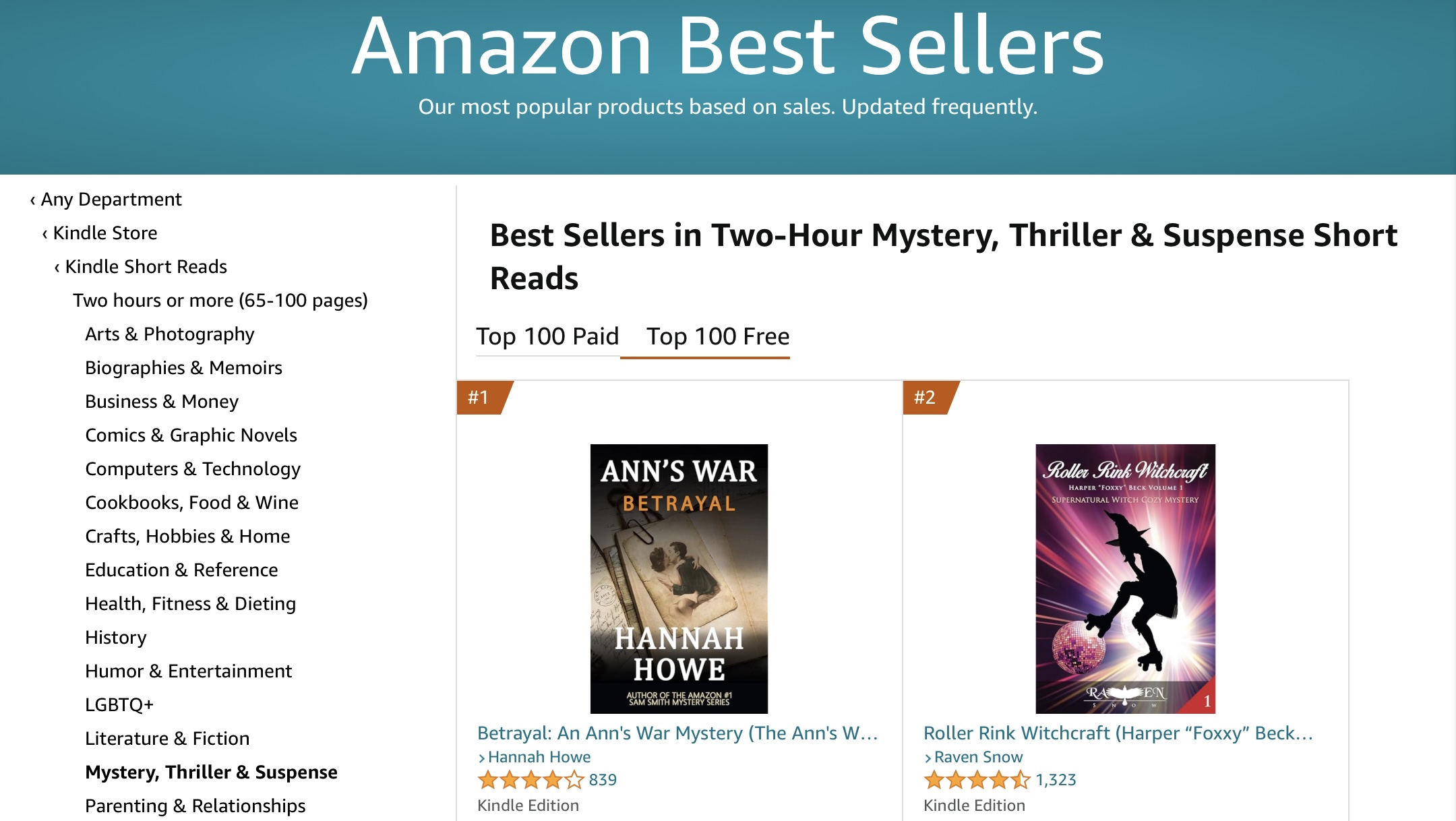Screen dimensions: 1456x821
Task: Open Roller Rink Witchcraft cover image
Action: 1125,578
